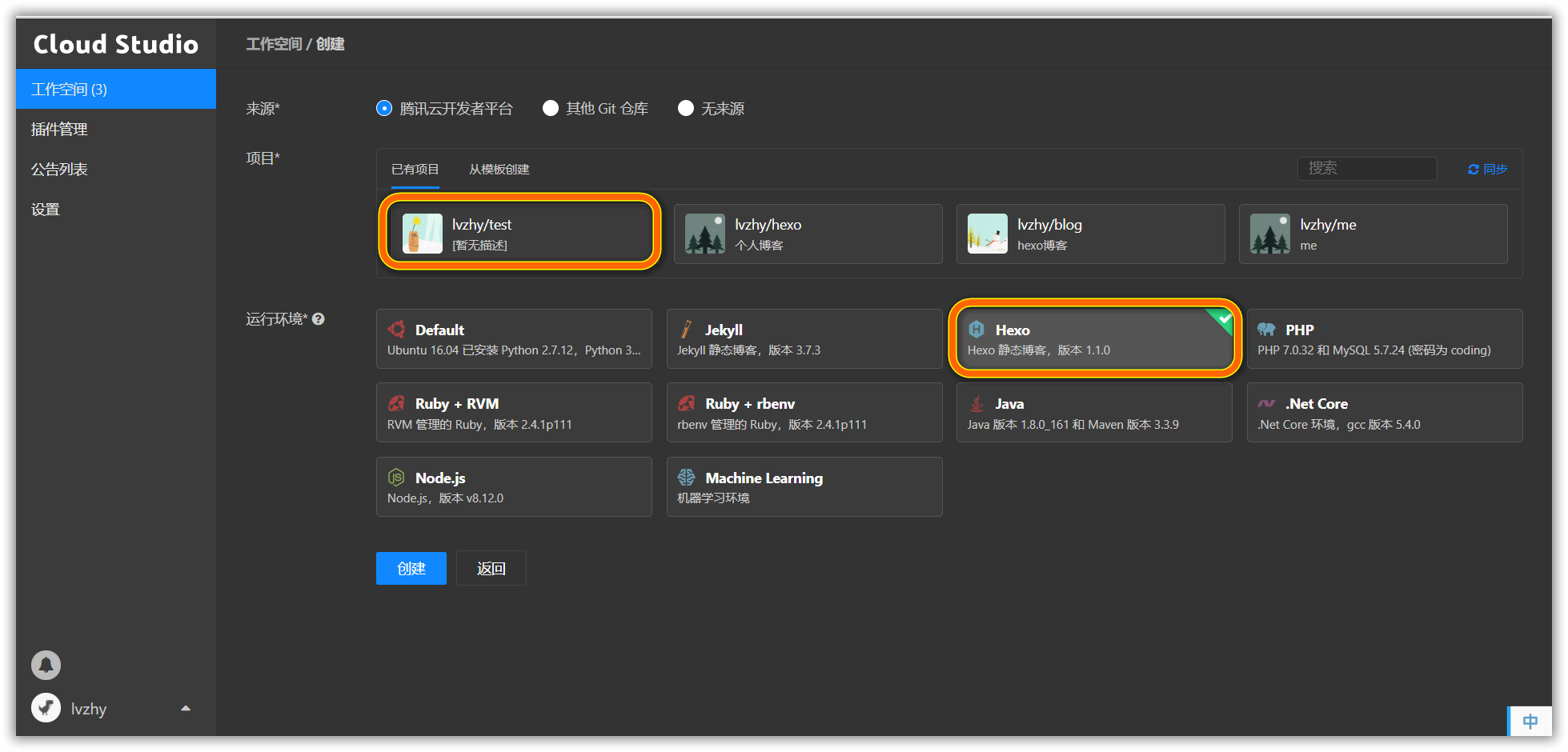This screenshot has width=1568, height=752.
Task: Click the 个人博客 project description
Action: [759, 246]
